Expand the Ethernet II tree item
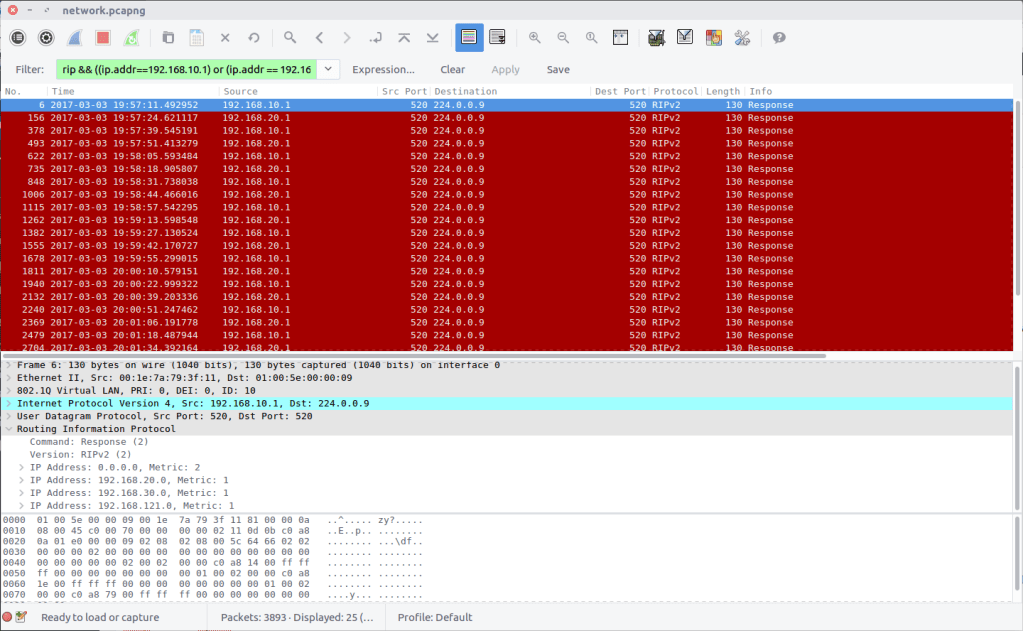Image resolution: width=1023 pixels, height=631 pixels. click(x=9, y=378)
